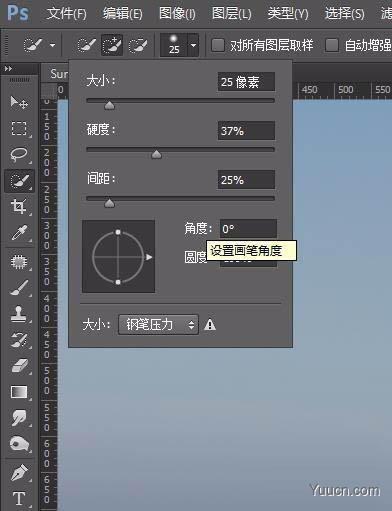This screenshot has width=392, height=511.
Task: Select the Sponge tool
Action: [x=19, y=444]
